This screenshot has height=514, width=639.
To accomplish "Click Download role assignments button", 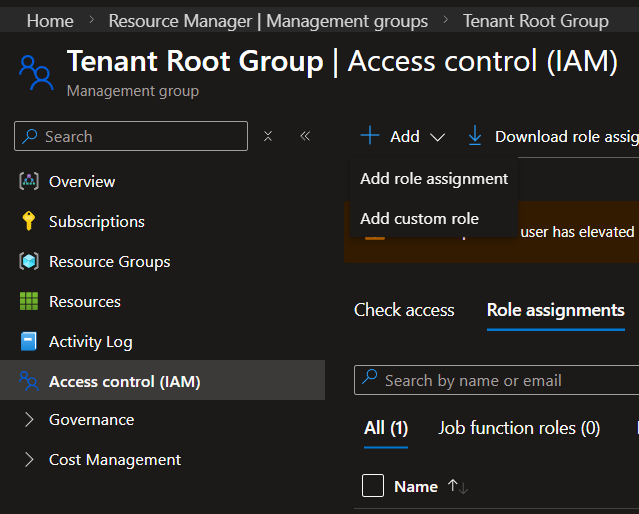I will coord(553,136).
